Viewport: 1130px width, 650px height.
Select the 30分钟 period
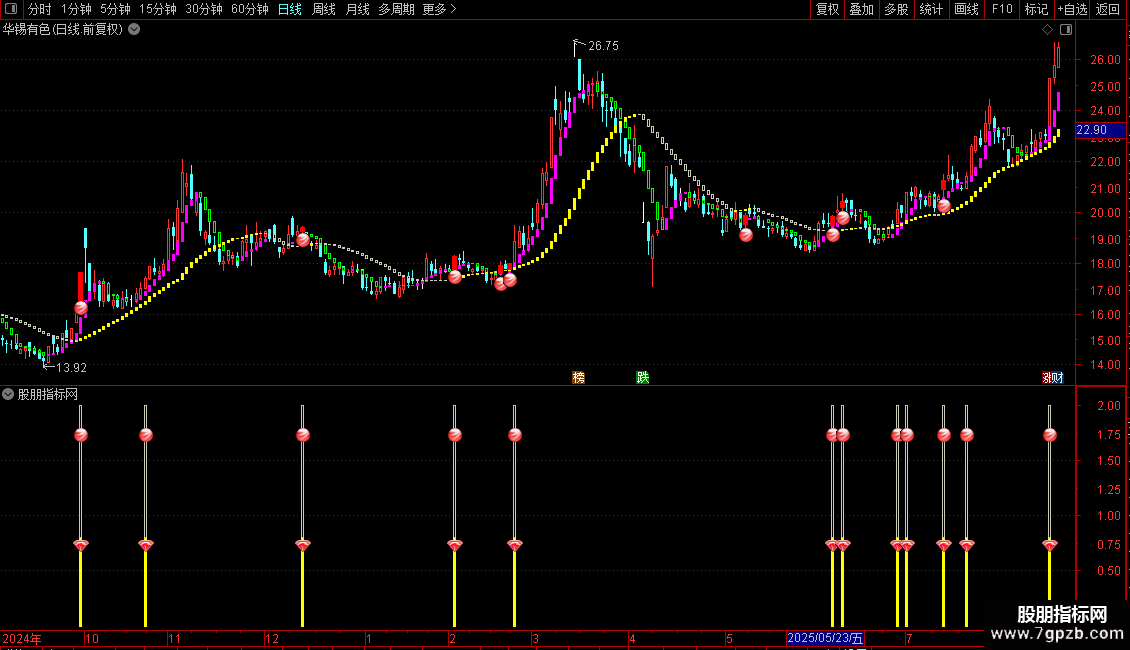click(203, 9)
